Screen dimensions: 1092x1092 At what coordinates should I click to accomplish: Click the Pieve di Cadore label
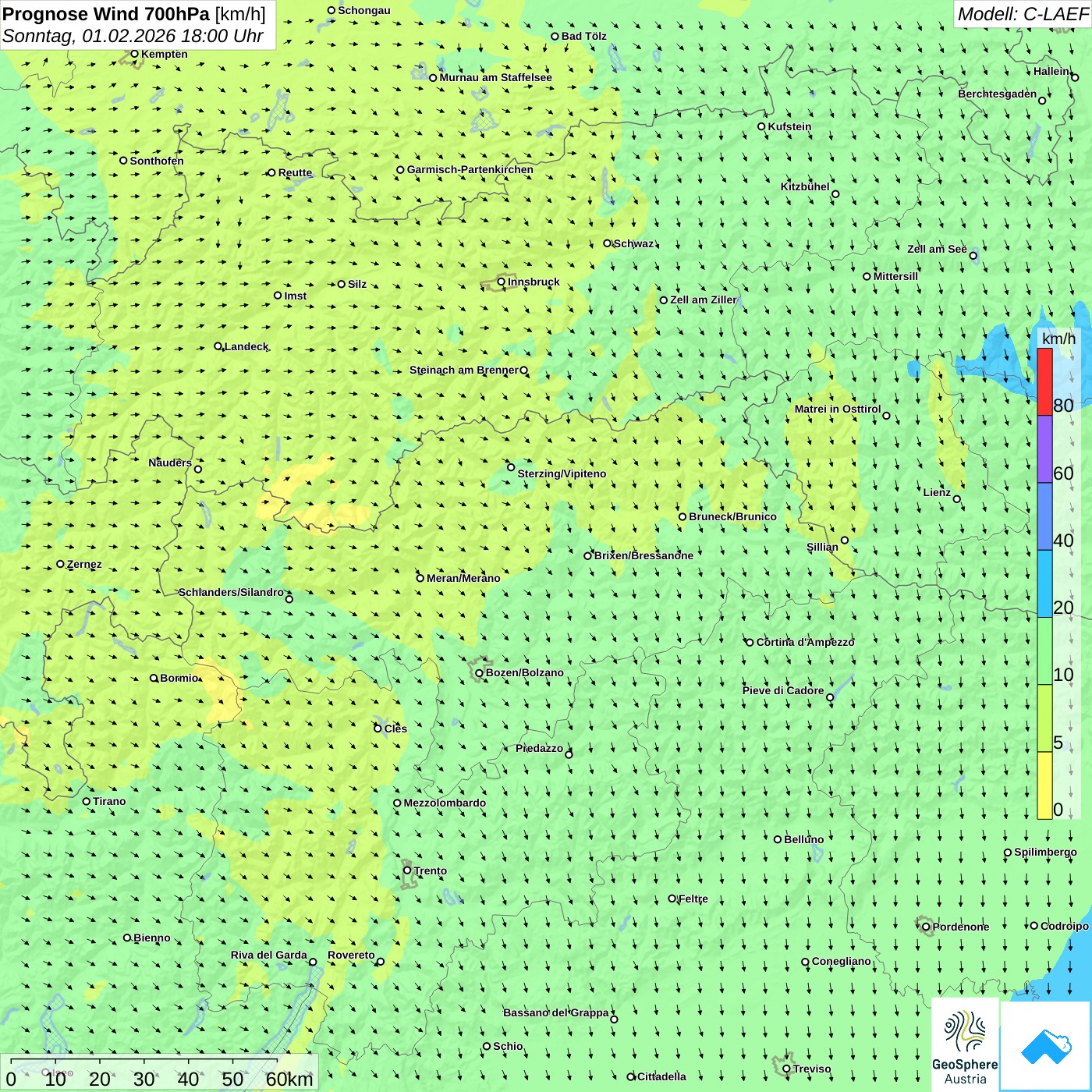pyautogui.click(x=783, y=690)
